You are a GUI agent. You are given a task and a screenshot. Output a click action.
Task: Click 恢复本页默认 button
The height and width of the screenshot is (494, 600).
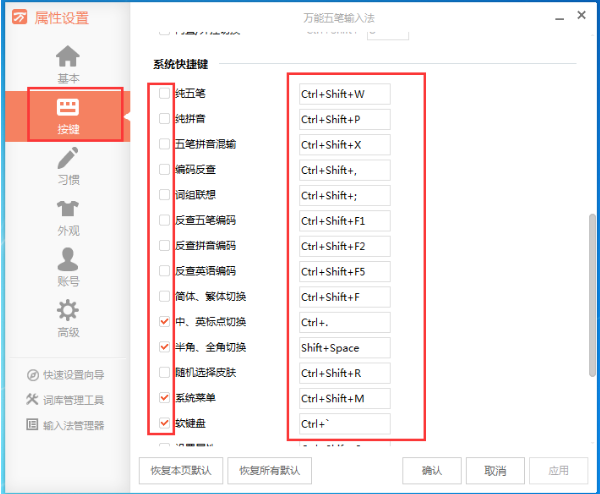tap(181, 470)
